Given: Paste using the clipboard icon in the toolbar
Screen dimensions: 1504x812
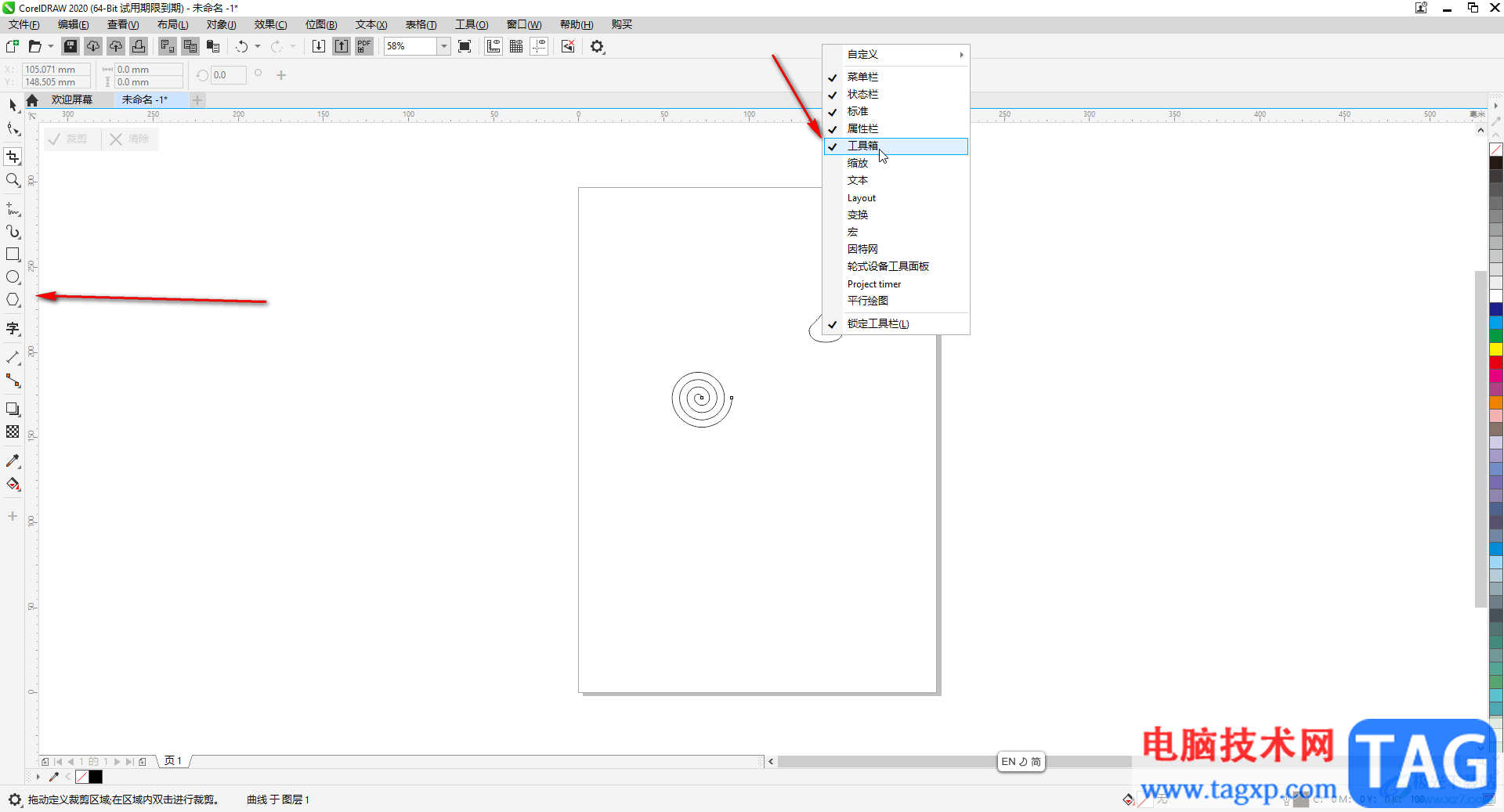Looking at the screenshot, I should click(213, 46).
